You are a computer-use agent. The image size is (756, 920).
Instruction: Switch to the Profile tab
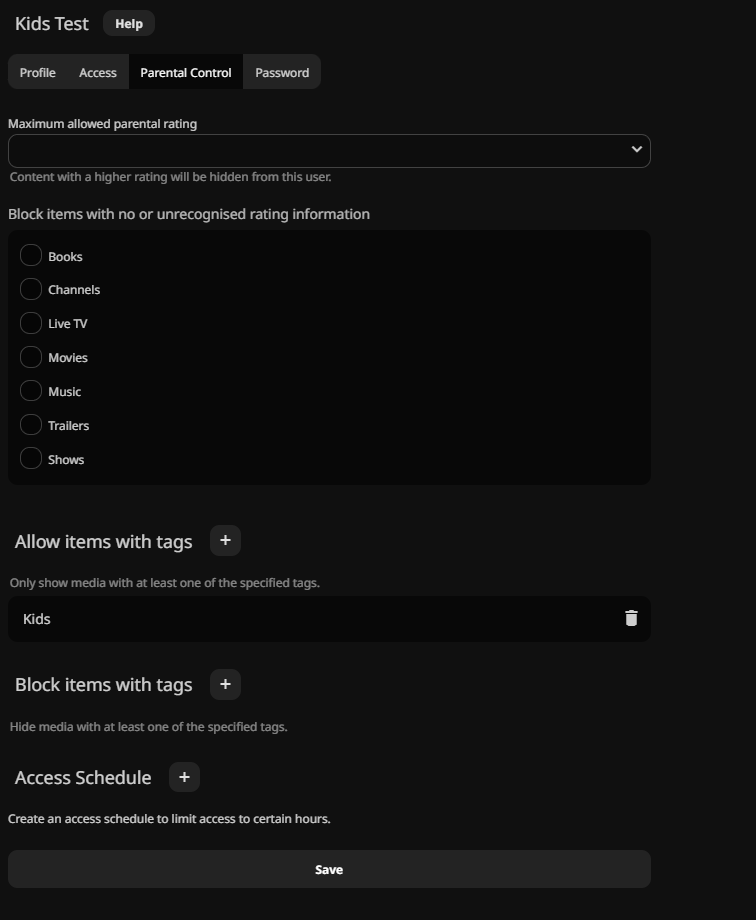point(38,73)
